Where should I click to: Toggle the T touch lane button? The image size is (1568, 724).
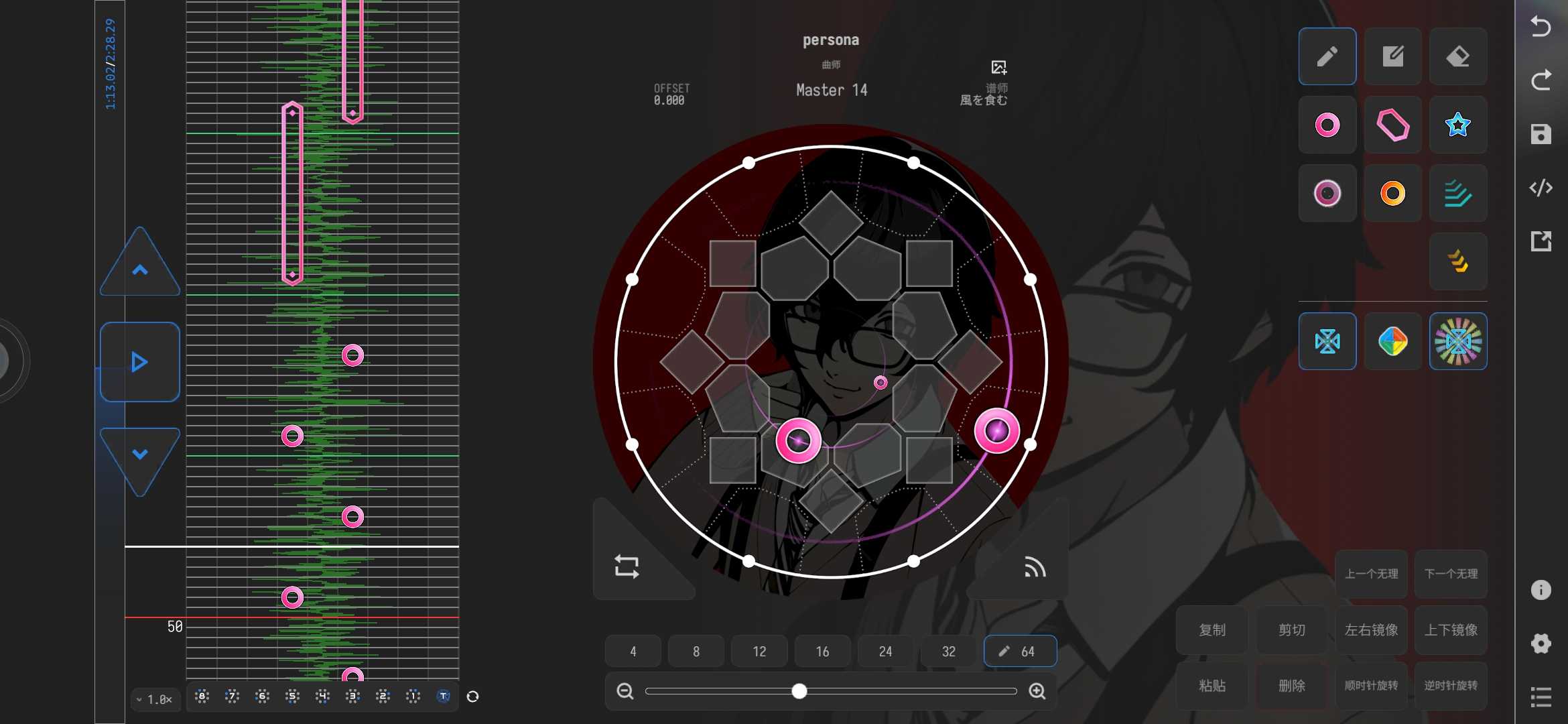point(443,697)
